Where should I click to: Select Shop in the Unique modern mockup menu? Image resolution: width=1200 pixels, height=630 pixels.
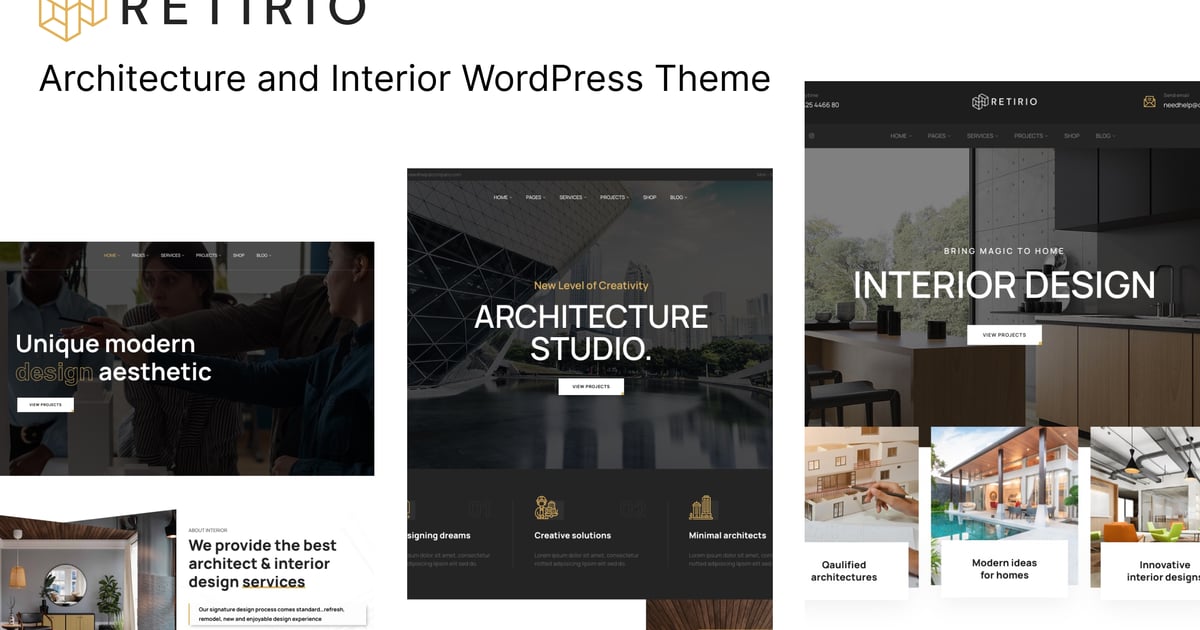(238, 256)
